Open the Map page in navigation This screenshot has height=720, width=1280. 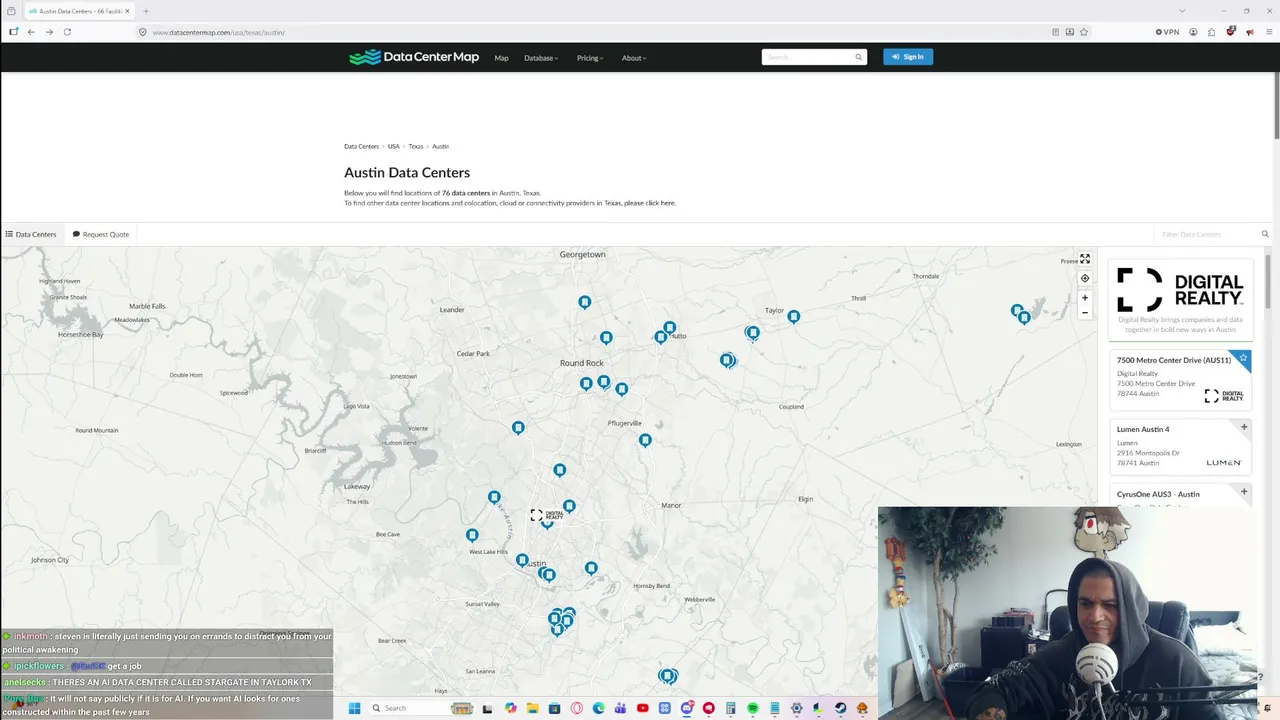click(501, 58)
